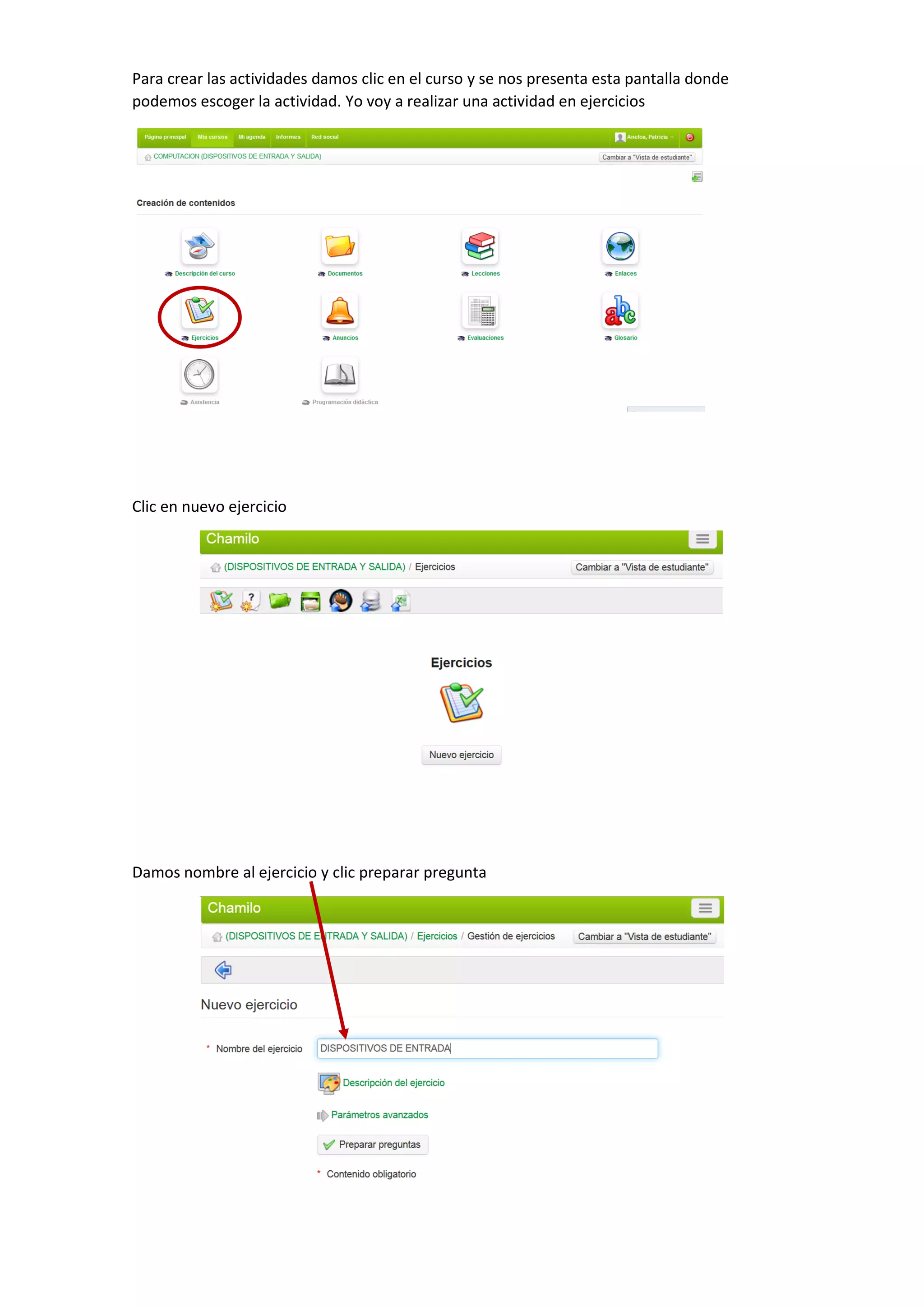Viewport: 924px width, 1307px height.
Task: Select the Mi agenda tab
Action: coord(252,137)
